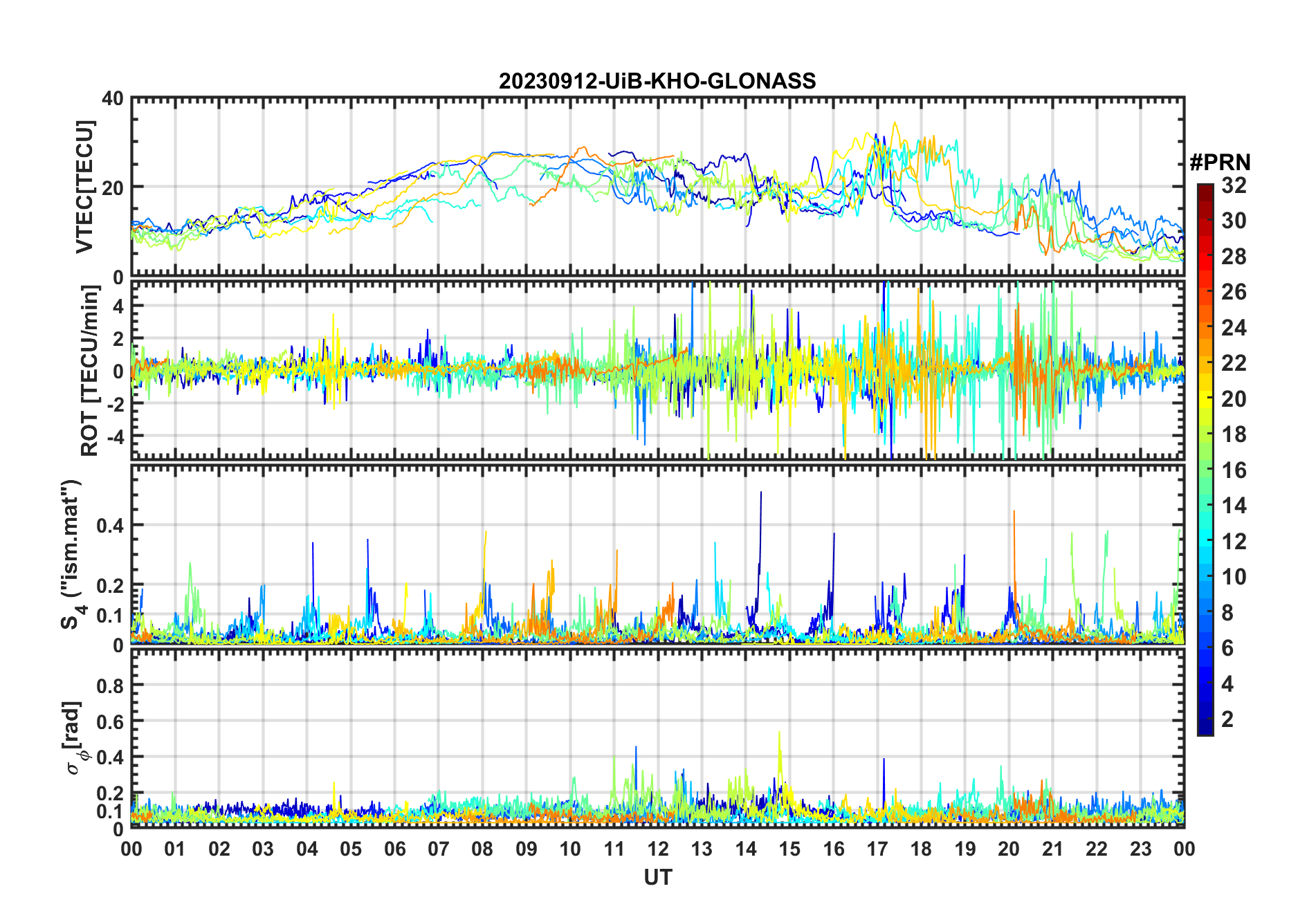Pick the dark blue bottom of the PRN colorbar
The width and height of the screenshot is (1316, 920).
click(x=1205, y=729)
